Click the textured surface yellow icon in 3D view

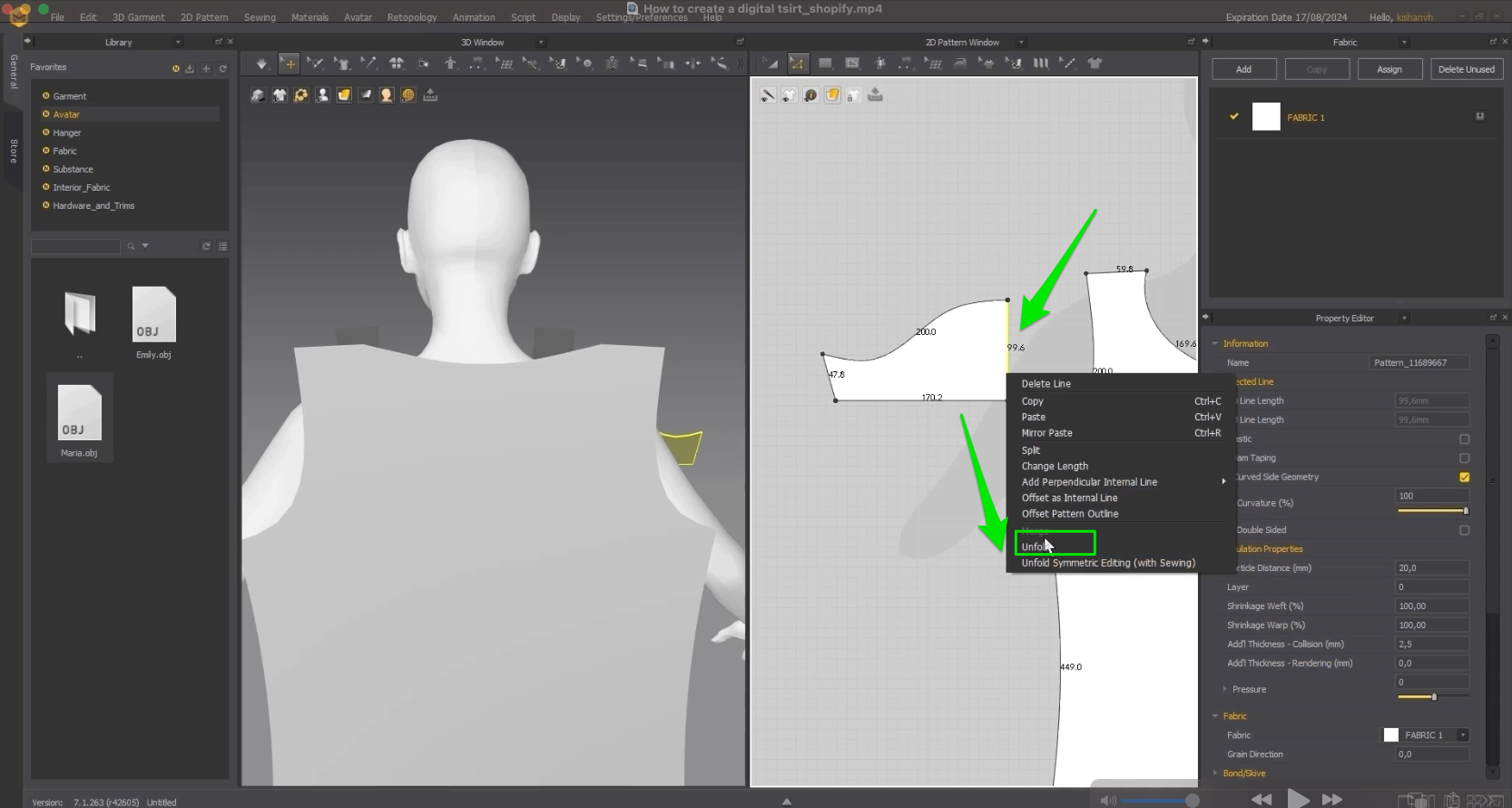[x=344, y=95]
